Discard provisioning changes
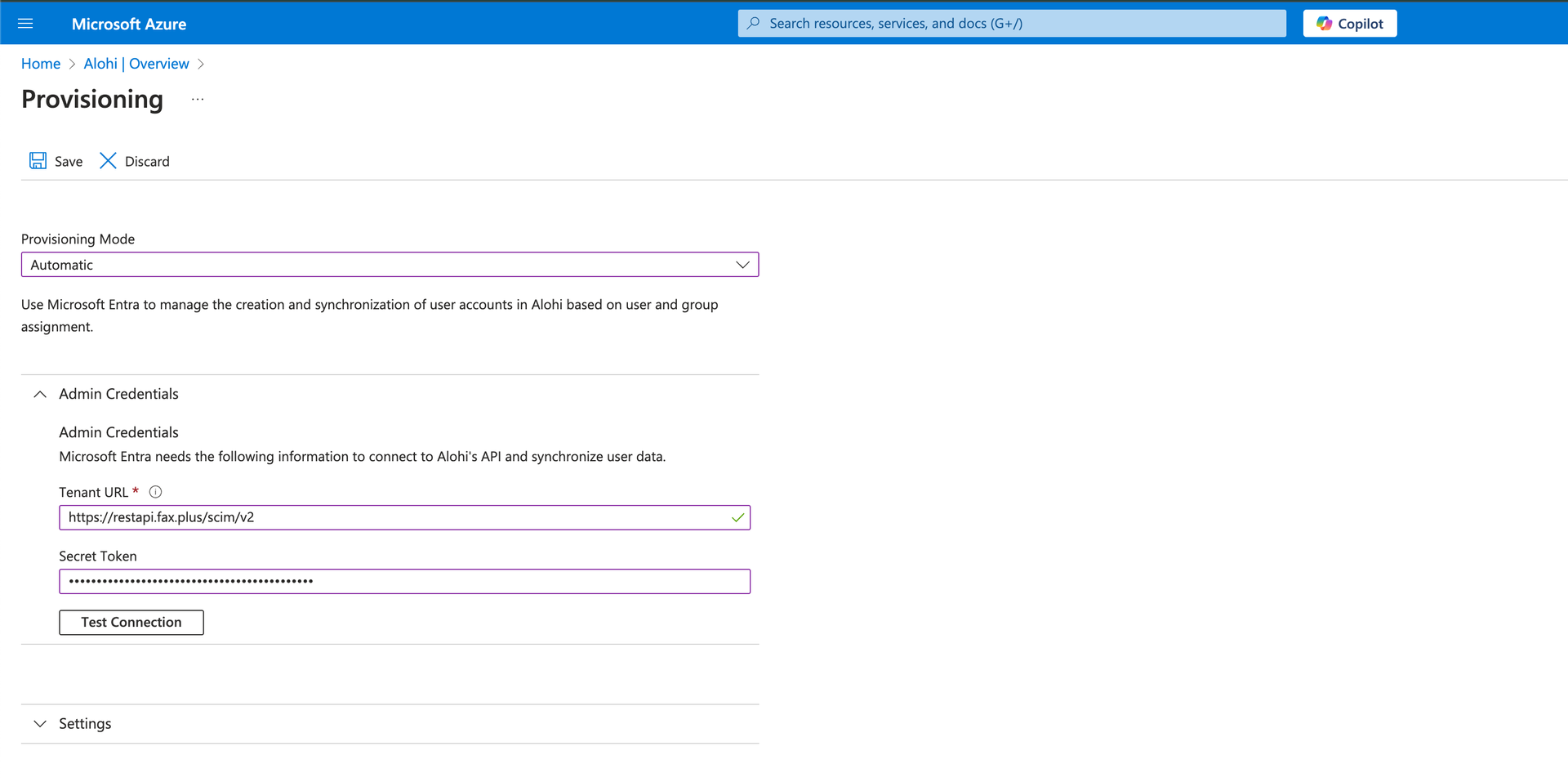 (x=135, y=161)
